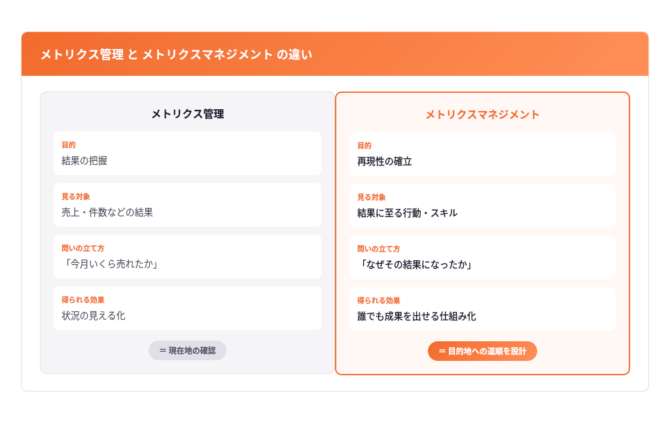Click the 売上・件数などの結果 card text
670x423 pixels.
pos(107,212)
